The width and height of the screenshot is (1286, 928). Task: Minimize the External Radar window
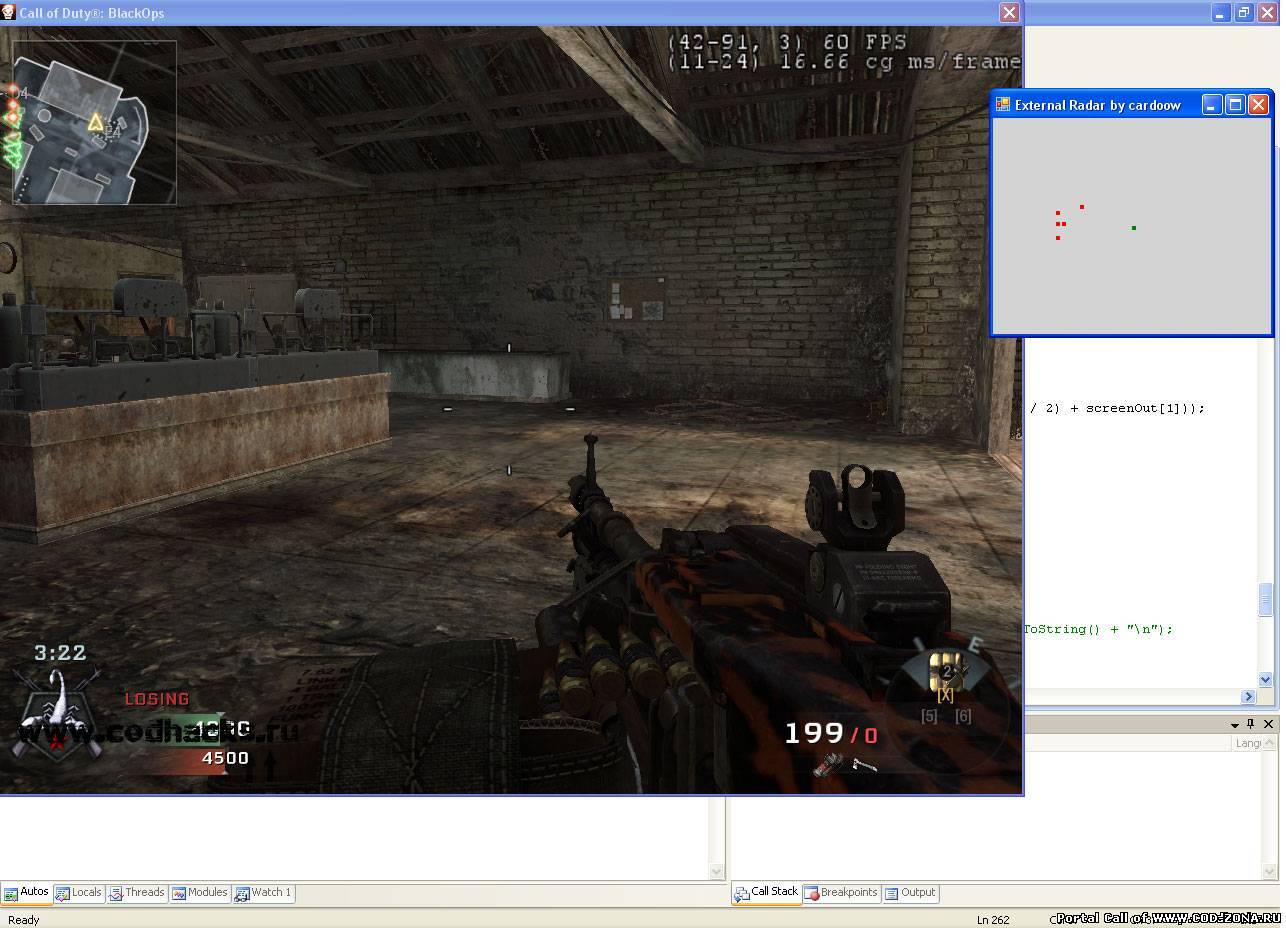[1212, 104]
